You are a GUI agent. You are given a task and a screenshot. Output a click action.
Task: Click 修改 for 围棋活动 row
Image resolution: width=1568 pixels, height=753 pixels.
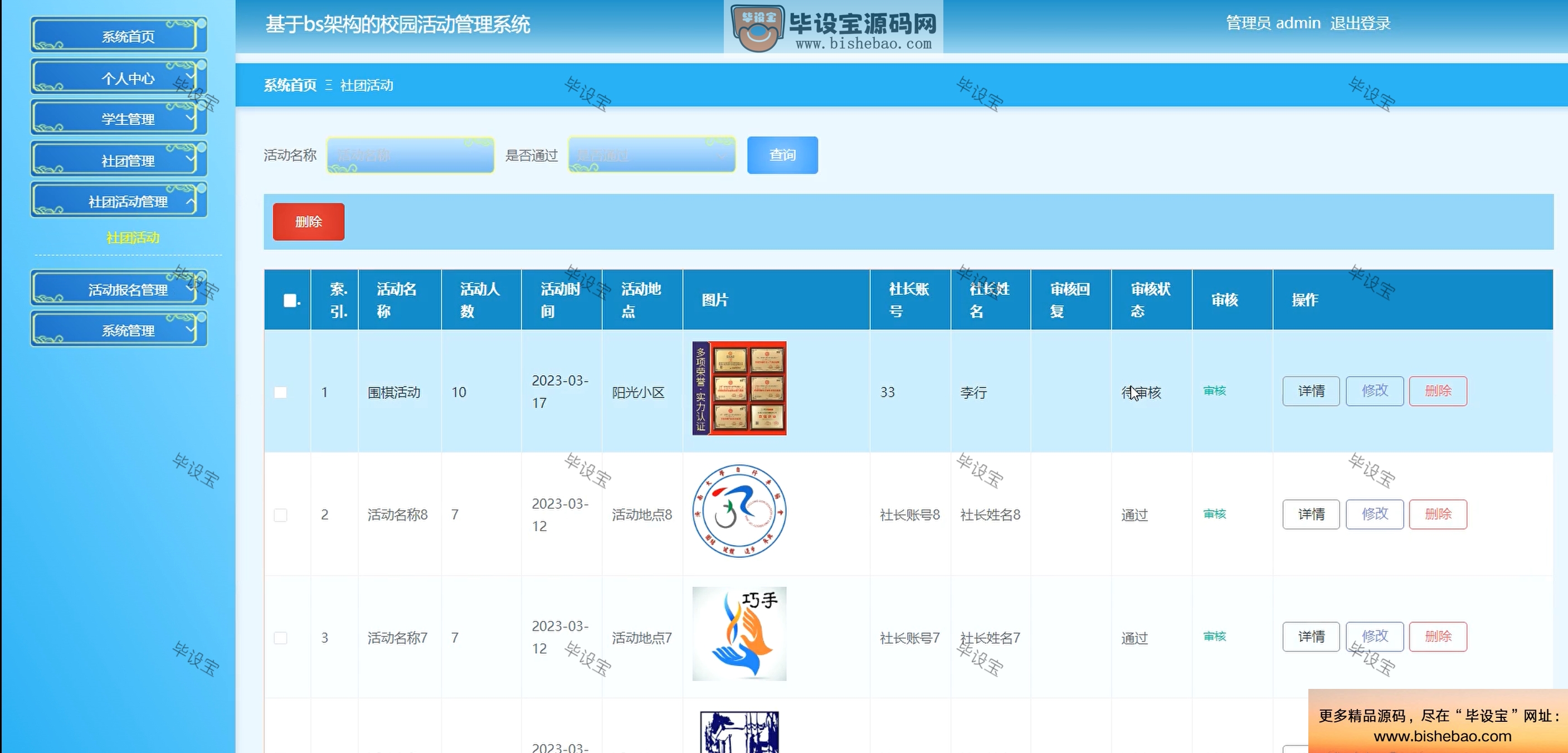[x=1375, y=391]
